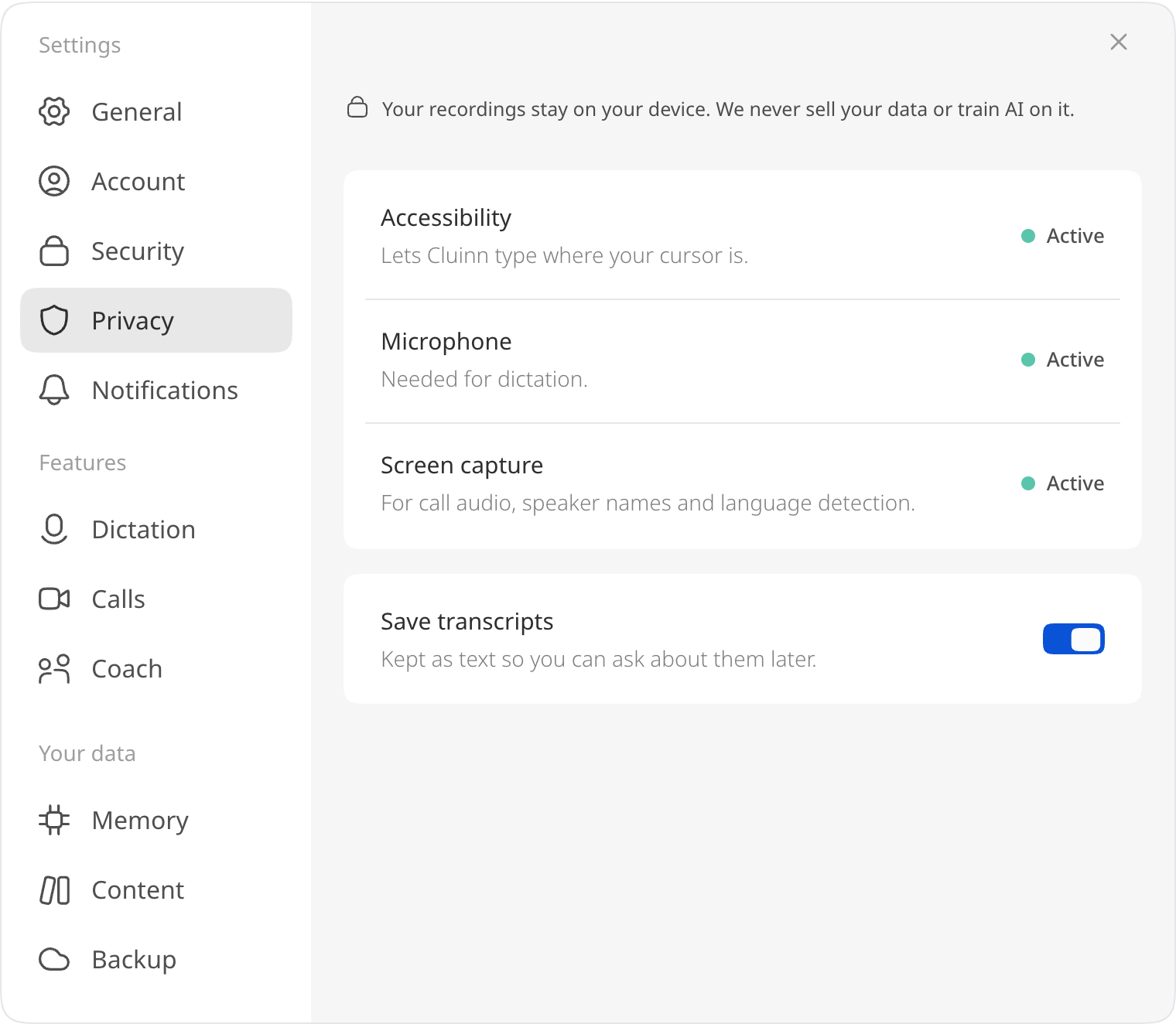Click 'For call audio, speaker names' description
The height and width of the screenshot is (1024, 1176).
tap(648, 503)
